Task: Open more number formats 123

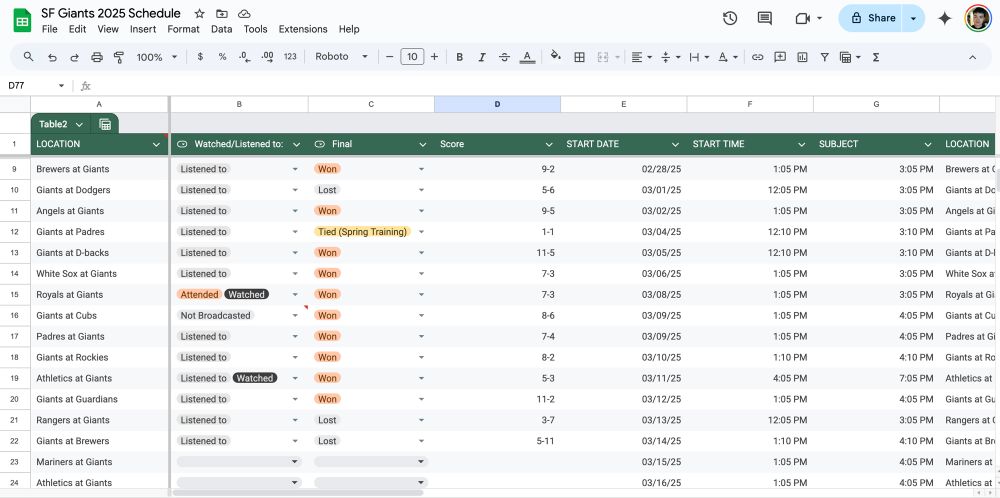Action: pyautogui.click(x=290, y=57)
